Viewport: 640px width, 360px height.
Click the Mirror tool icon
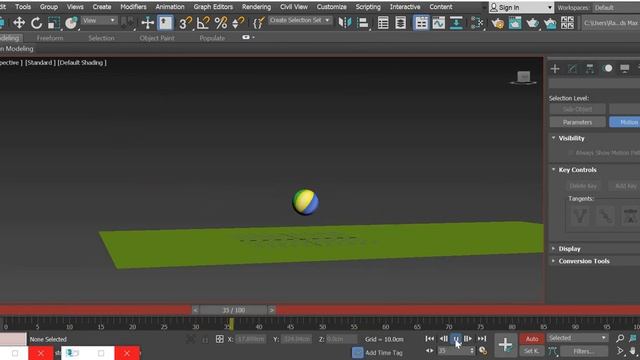pos(344,23)
